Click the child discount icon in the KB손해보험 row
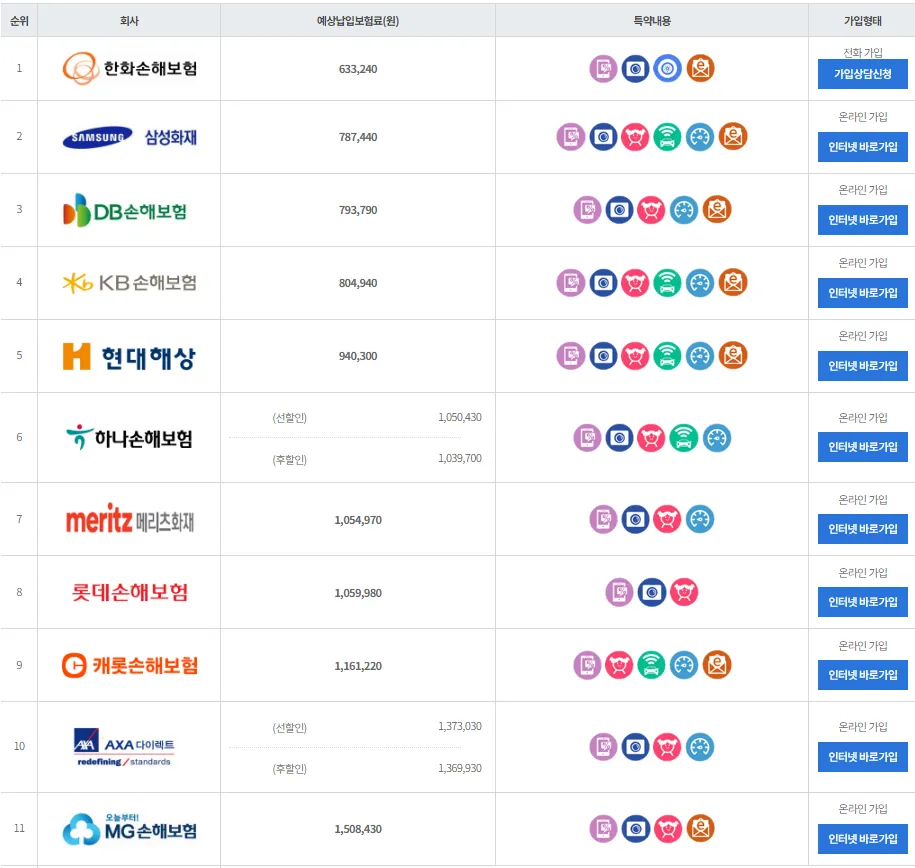Image resolution: width=915 pixels, height=868 pixels. (x=635, y=283)
